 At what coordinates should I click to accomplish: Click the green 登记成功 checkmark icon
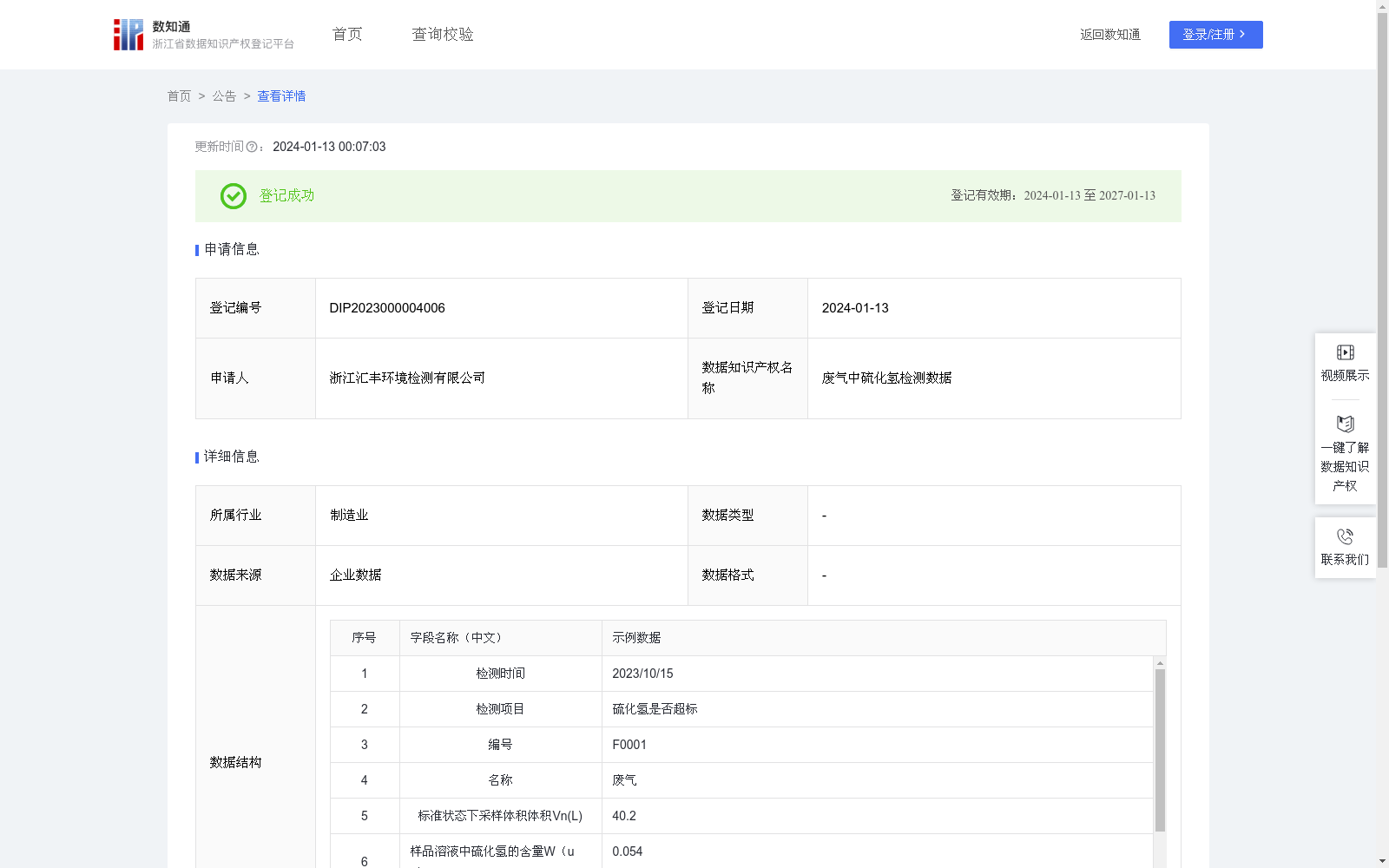click(232, 196)
